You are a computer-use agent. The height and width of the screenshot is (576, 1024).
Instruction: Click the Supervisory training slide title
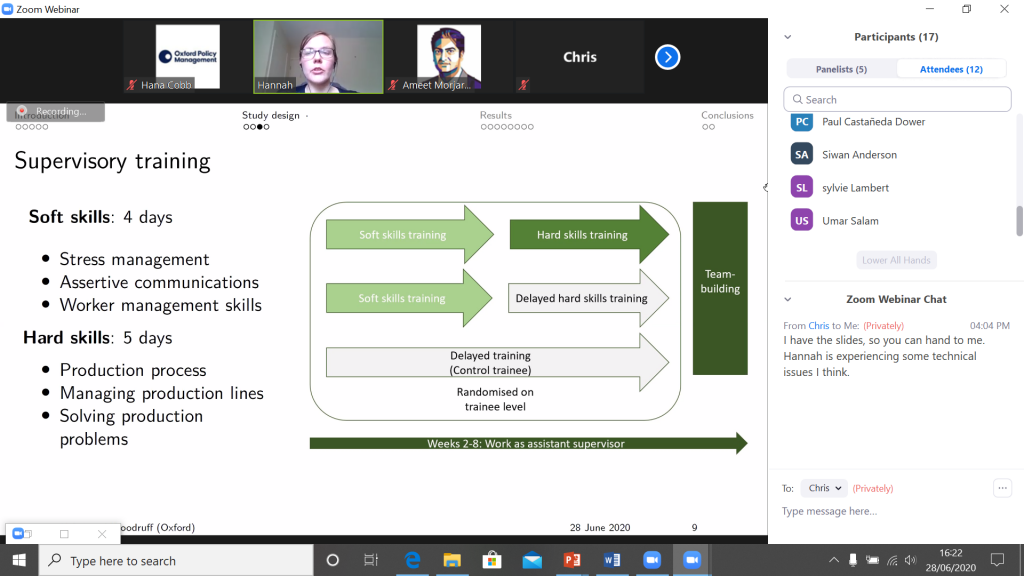point(112,161)
